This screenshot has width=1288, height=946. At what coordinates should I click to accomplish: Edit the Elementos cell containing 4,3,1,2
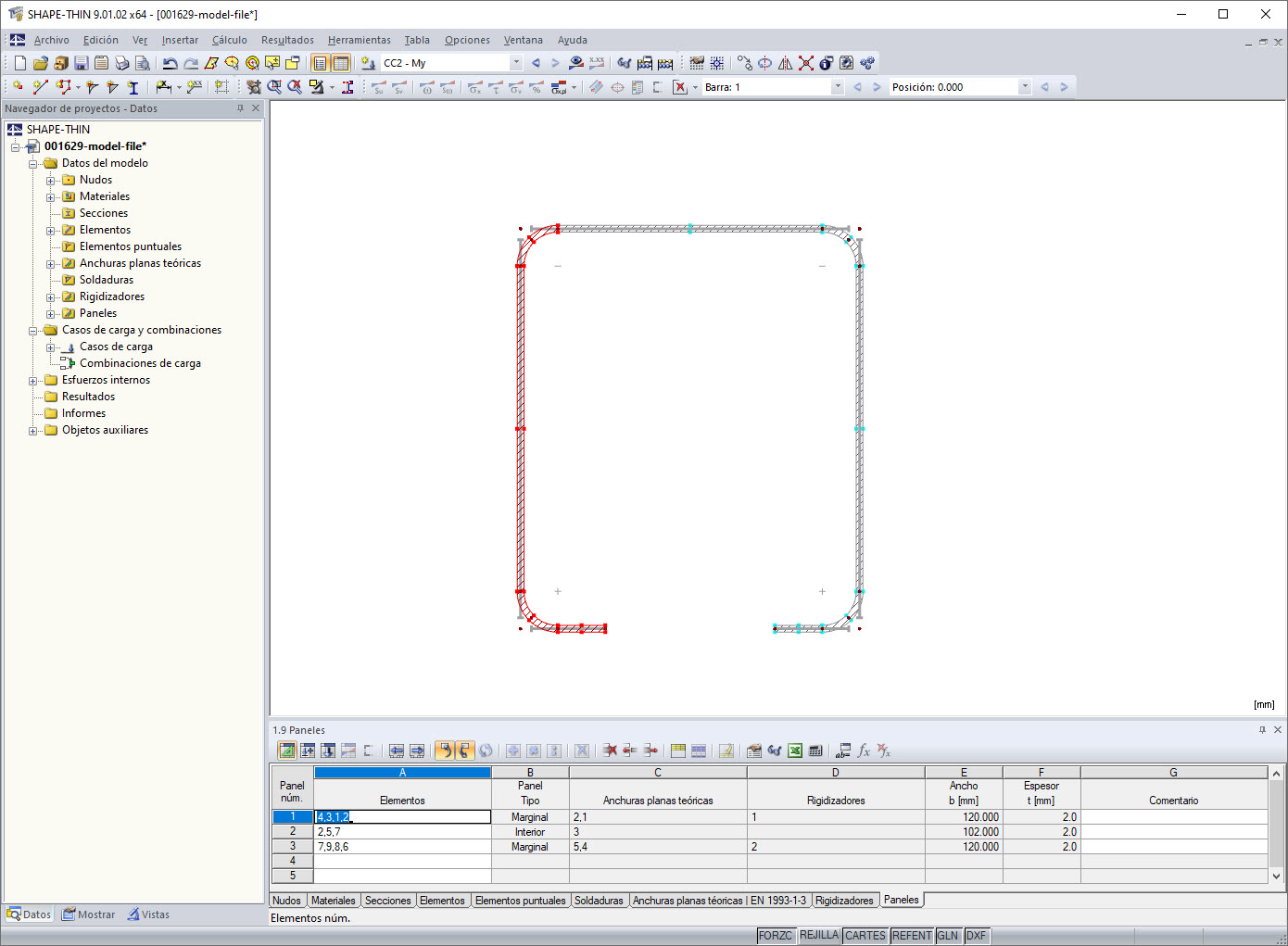point(402,817)
